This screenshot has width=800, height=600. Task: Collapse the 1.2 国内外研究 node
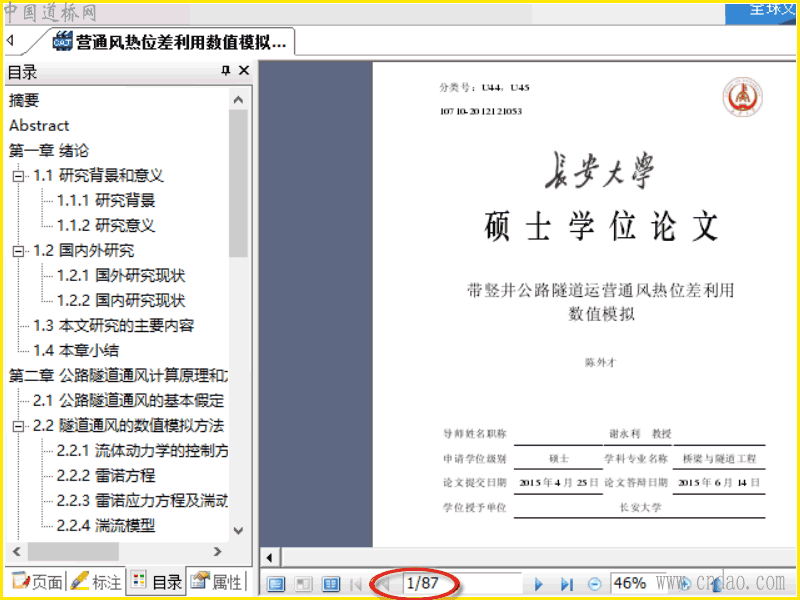[19, 252]
